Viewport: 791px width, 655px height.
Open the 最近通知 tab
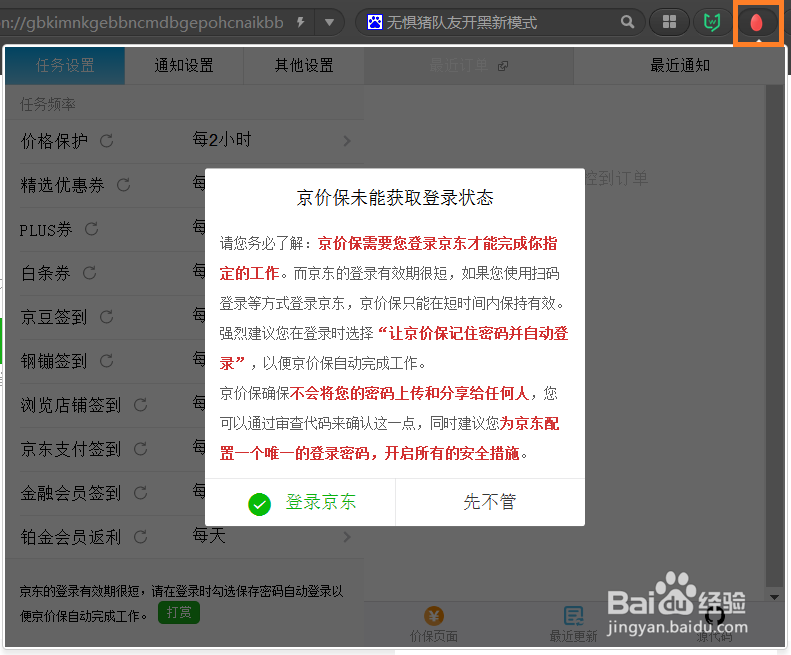click(x=680, y=66)
